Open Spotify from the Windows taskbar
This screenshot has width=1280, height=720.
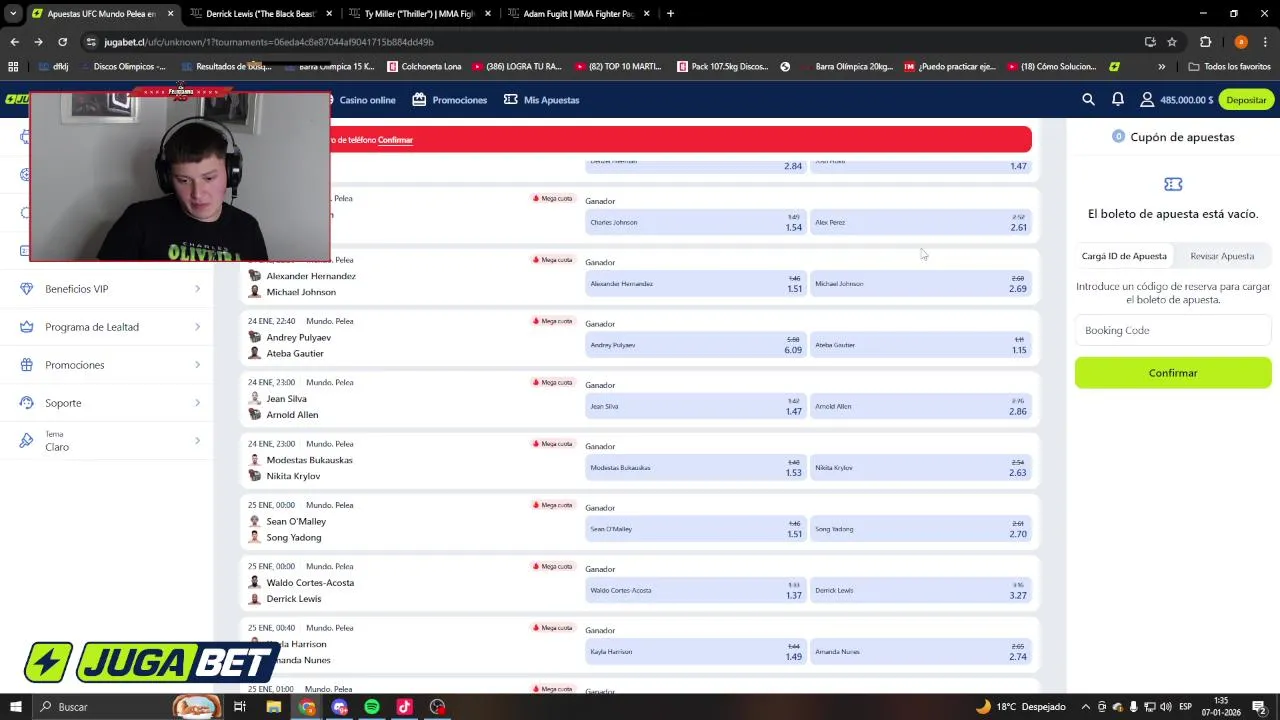coord(372,707)
